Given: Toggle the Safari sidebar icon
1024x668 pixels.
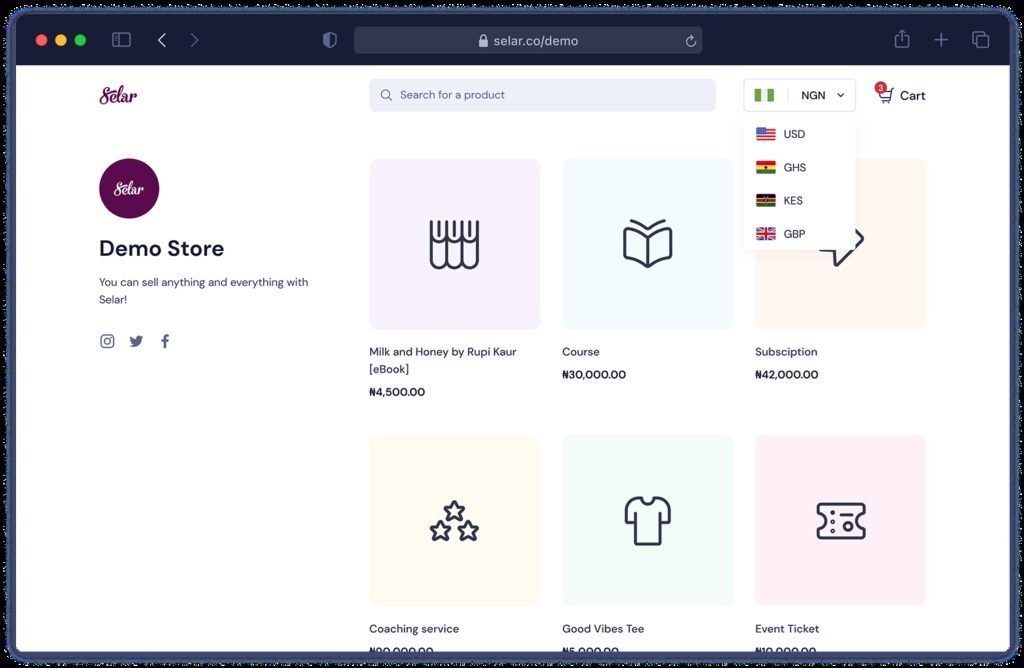Looking at the screenshot, I should pos(121,40).
